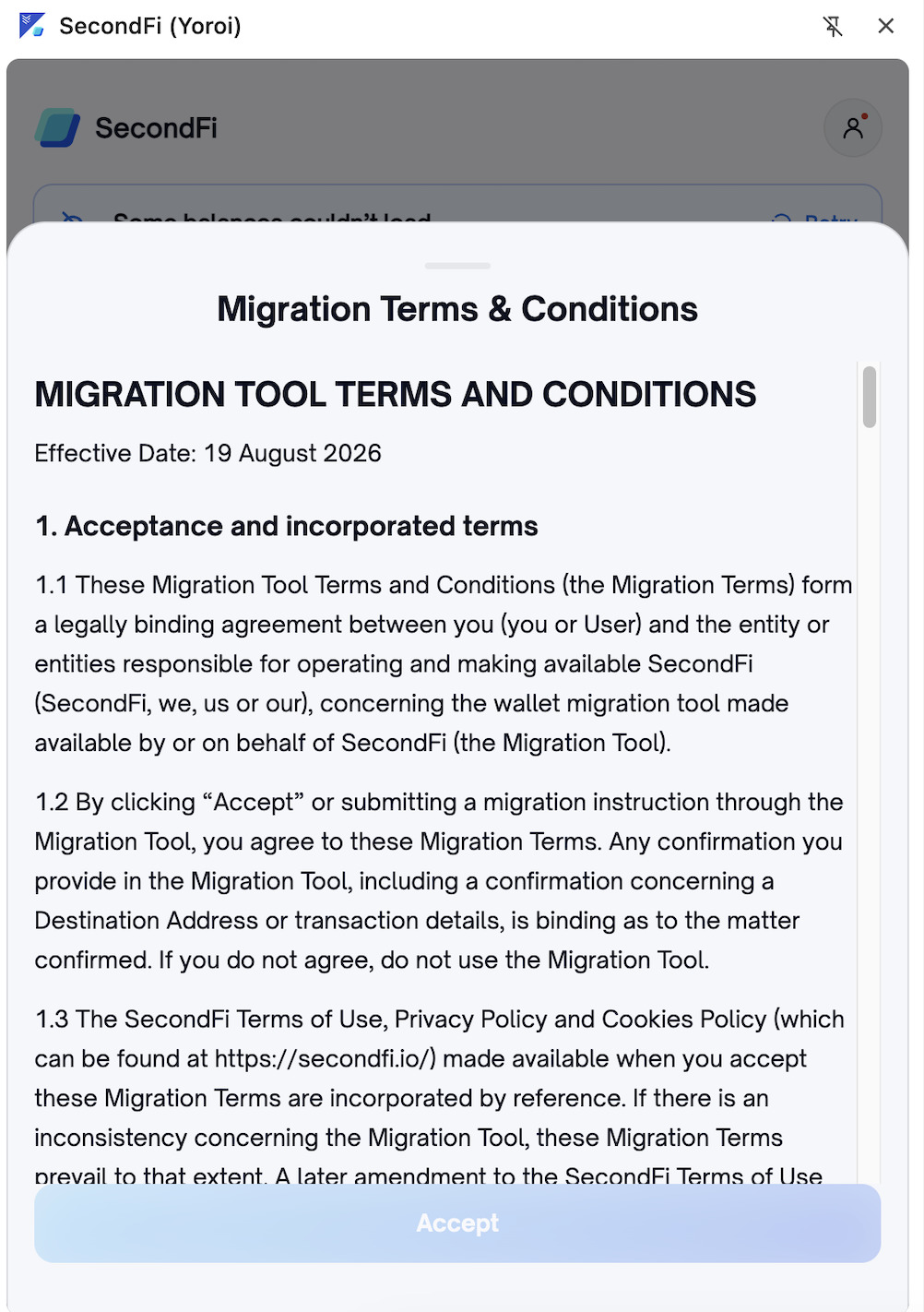Viewport: 924px width, 1312px height.
Task: Click the pin icon in the panel header
Action: point(833,26)
